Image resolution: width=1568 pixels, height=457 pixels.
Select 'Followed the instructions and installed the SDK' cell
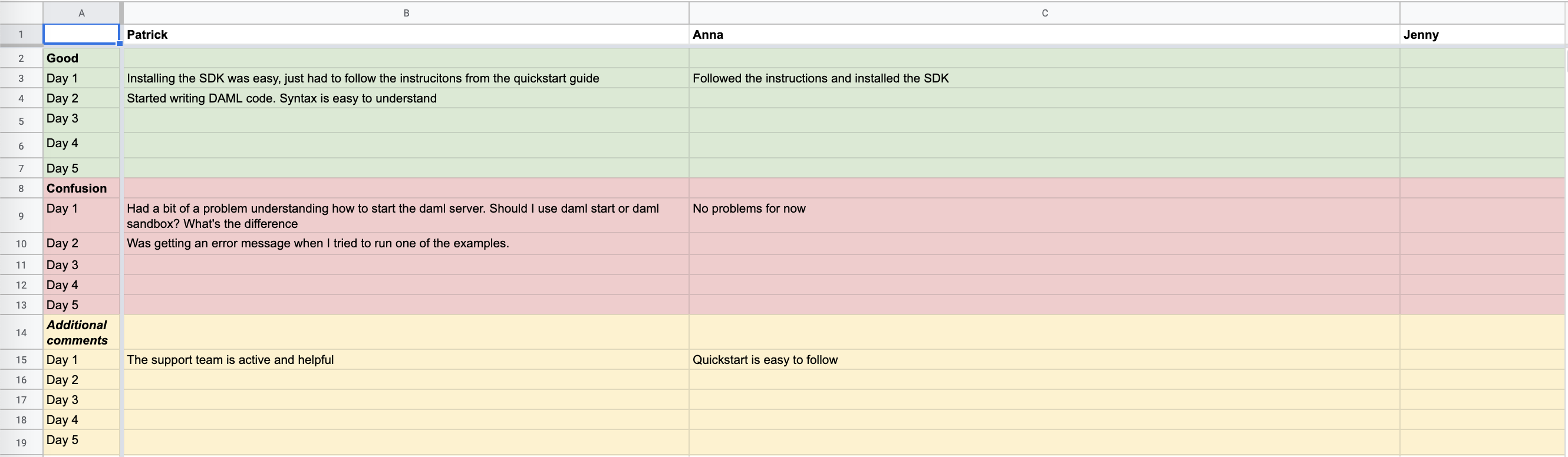[x=1045, y=78]
